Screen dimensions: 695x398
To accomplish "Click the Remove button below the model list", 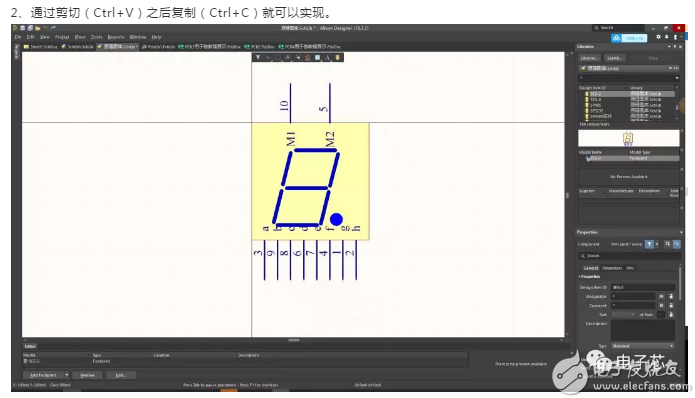I will 87,375.
